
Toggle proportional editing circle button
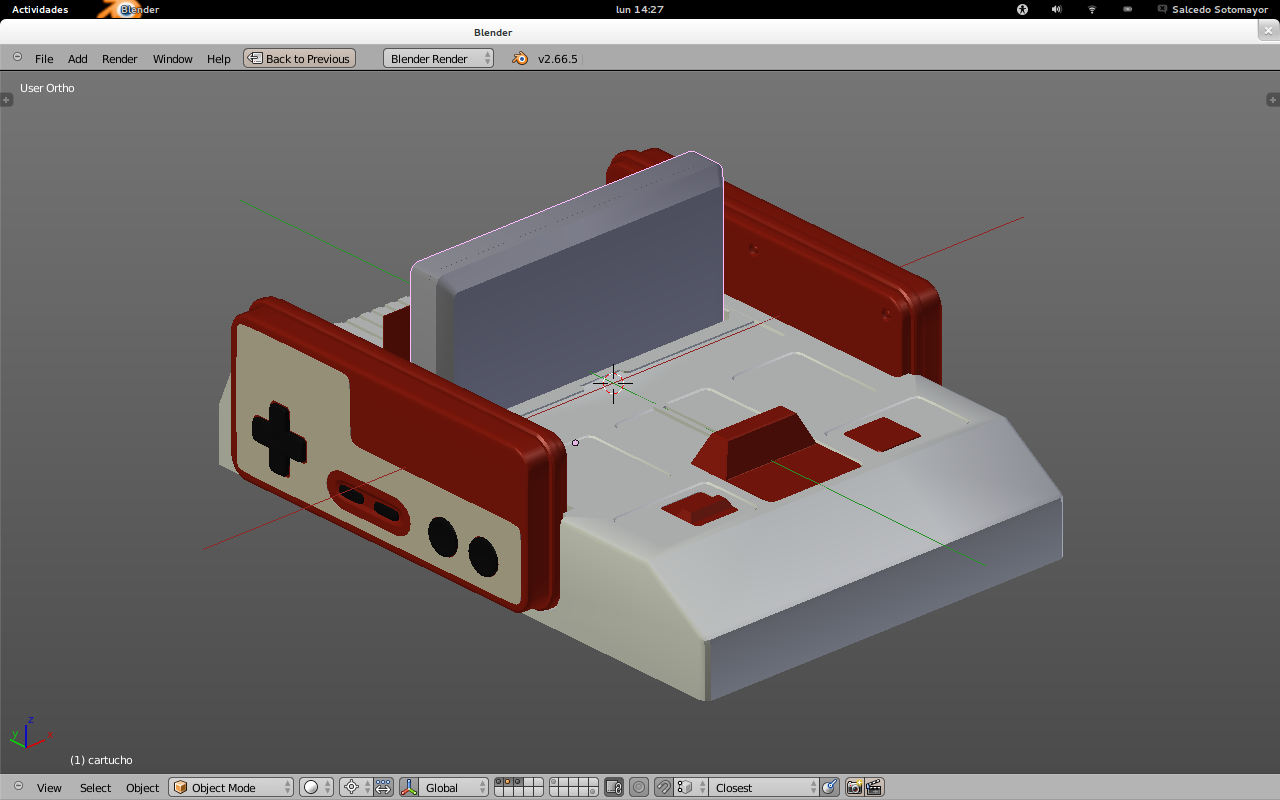click(x=639, y=788)
